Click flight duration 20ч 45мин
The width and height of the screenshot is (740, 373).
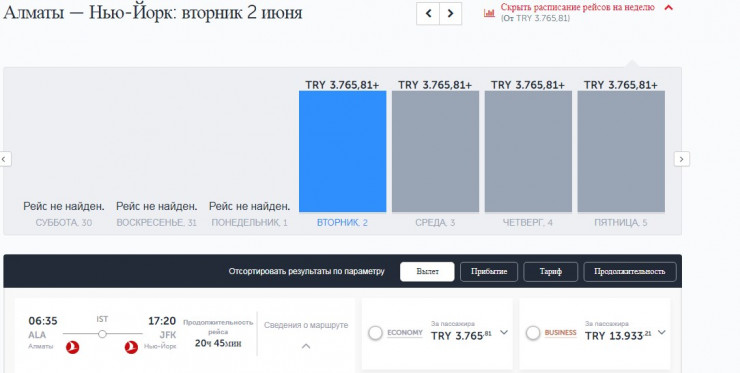[x=218, y=343]
